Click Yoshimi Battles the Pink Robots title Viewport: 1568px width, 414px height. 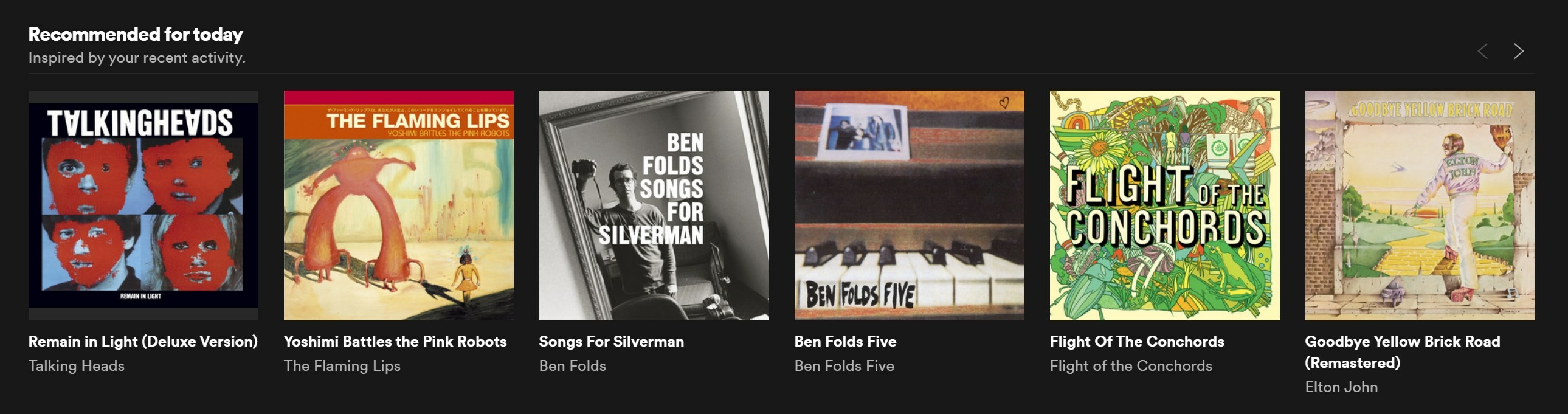coord(395,342)
